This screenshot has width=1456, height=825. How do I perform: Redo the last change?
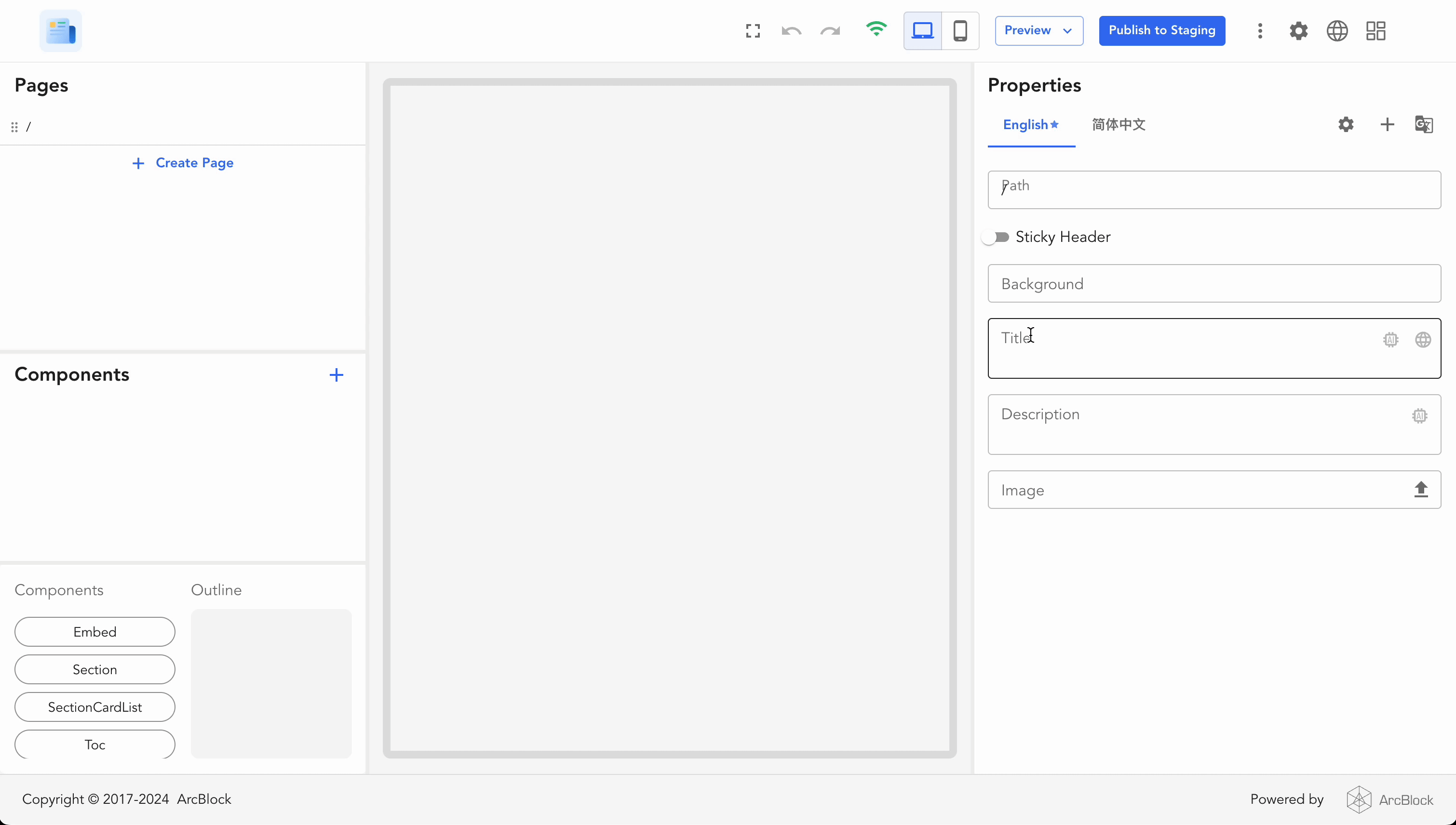tap(829, 30)
